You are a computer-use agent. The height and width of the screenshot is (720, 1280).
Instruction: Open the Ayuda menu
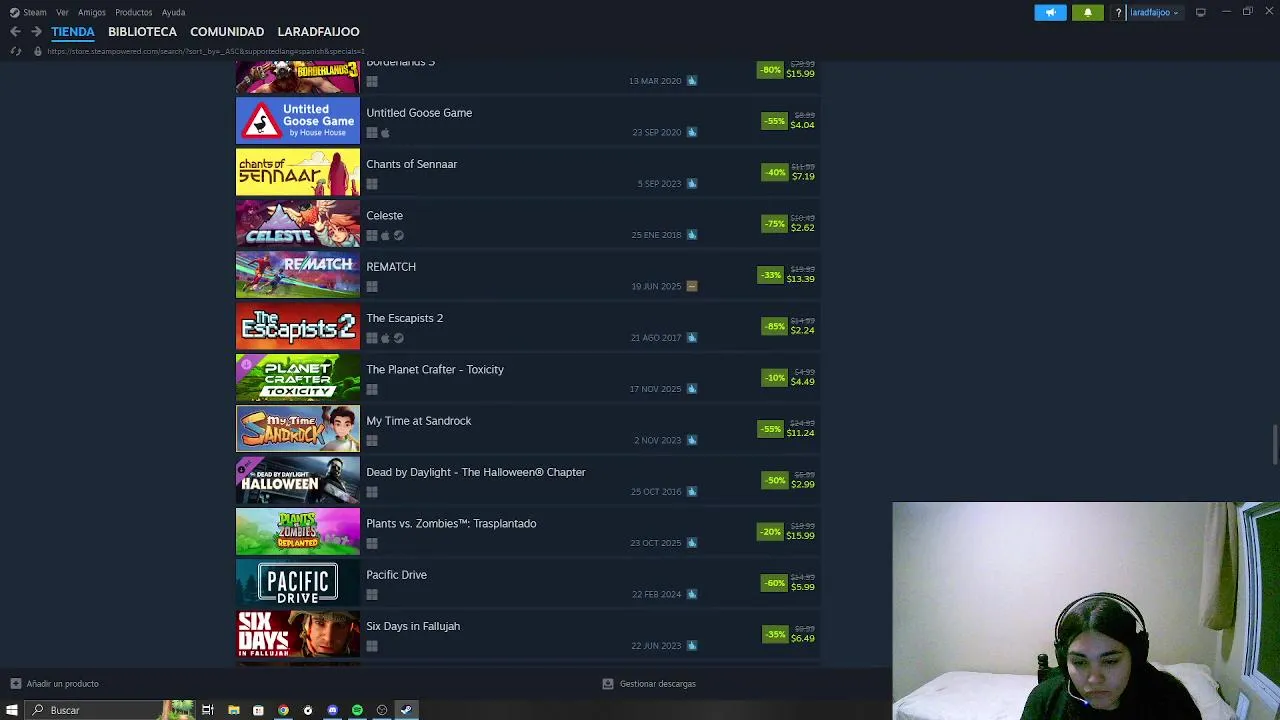click(173, 12)
